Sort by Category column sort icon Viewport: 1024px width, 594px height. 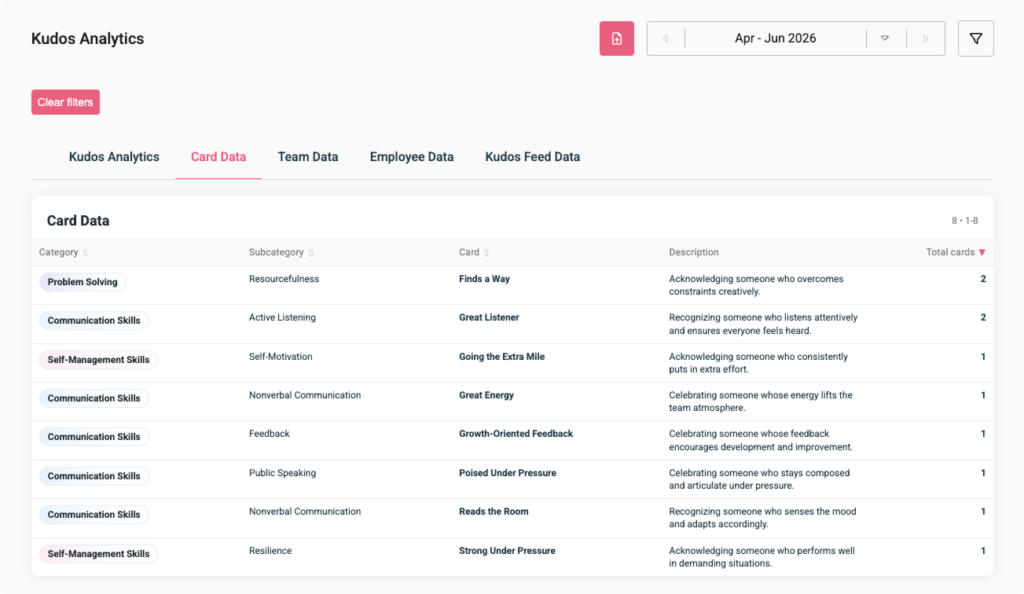tap(86, 253)
